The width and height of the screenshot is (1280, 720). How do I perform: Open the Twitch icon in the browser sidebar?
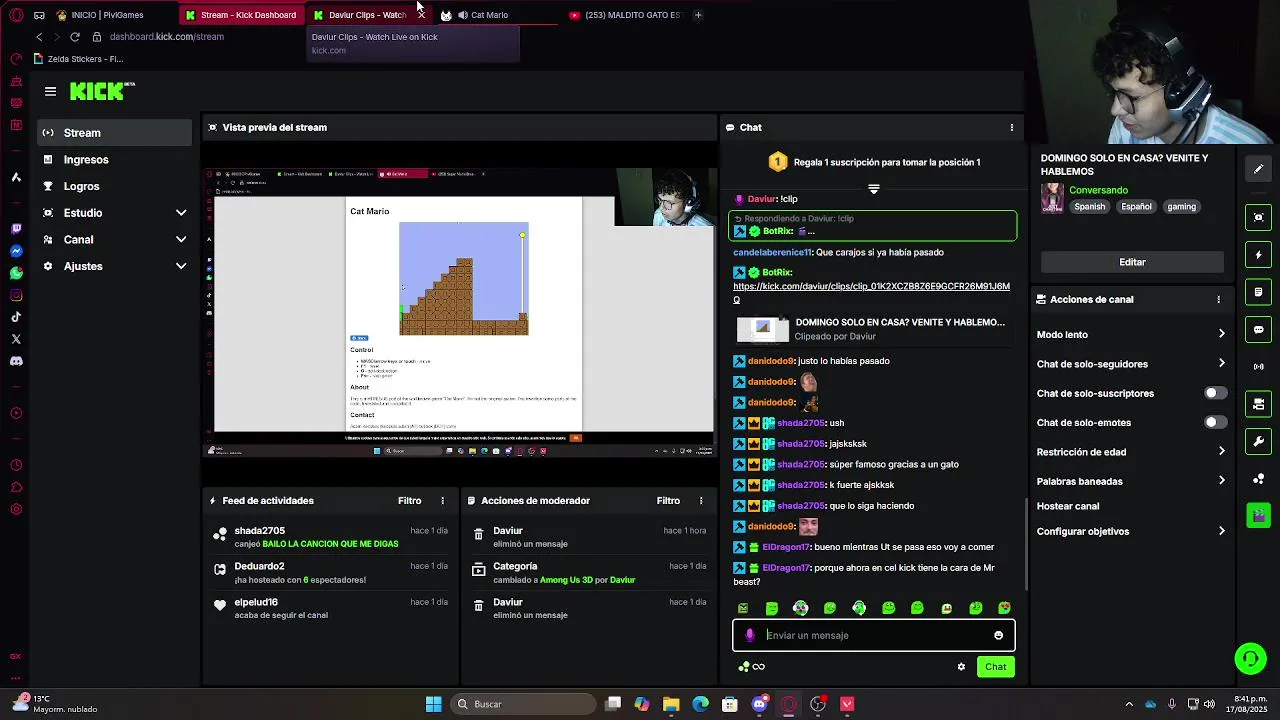click(16, 229)
